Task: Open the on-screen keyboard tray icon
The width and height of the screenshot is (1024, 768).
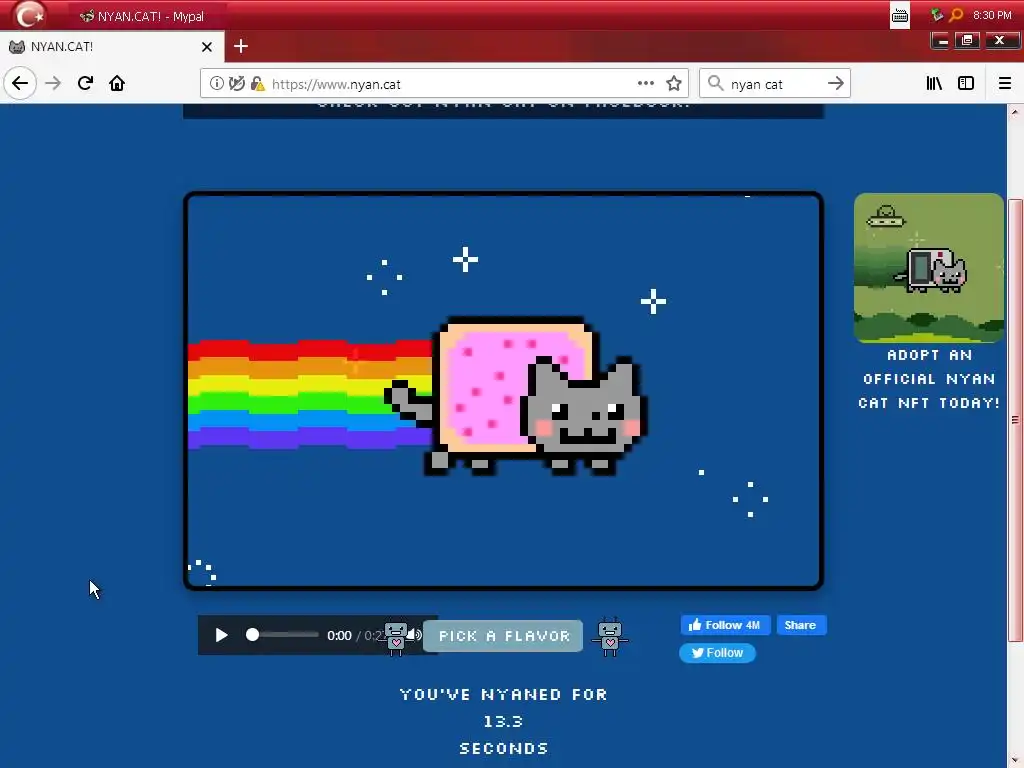Action: click(900, 16)
